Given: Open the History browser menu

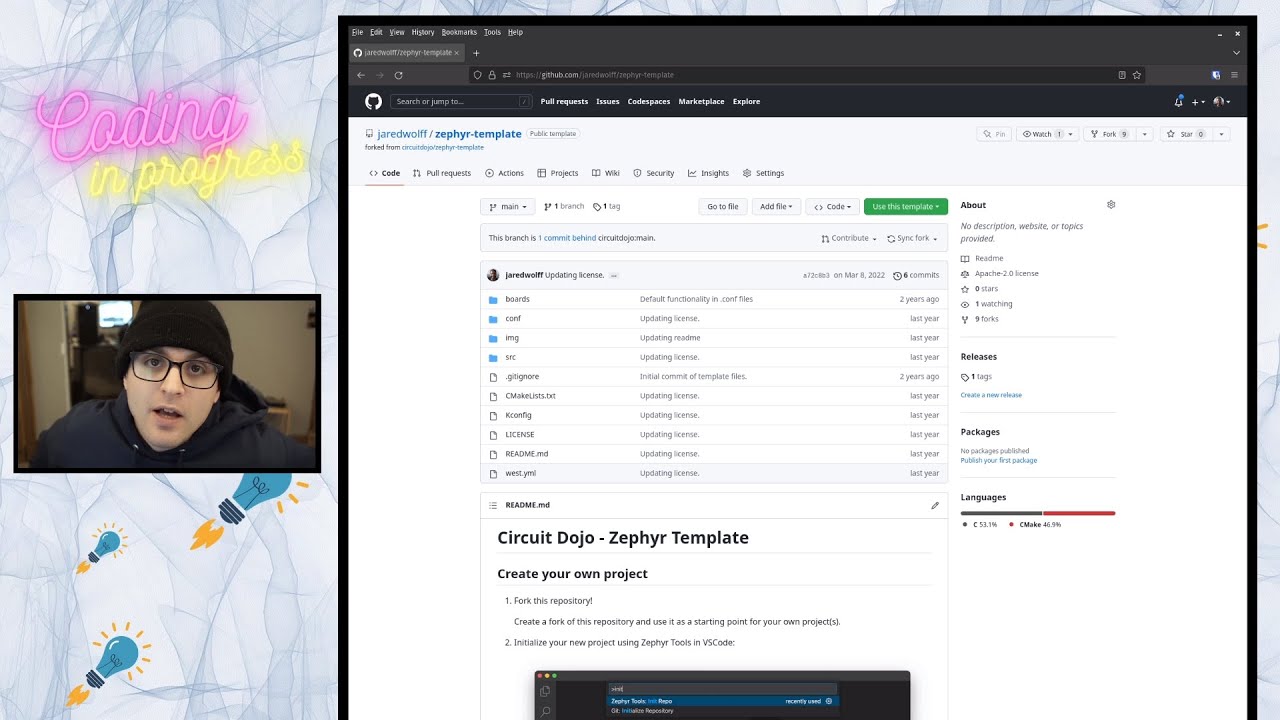Looking at the screenshot, I should 423,32.
